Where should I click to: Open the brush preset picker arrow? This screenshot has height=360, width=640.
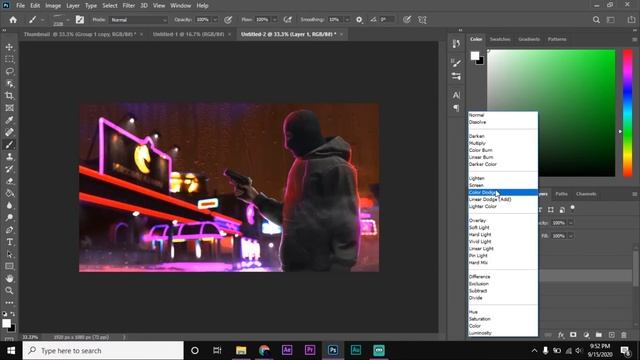(x=68, y=20)
